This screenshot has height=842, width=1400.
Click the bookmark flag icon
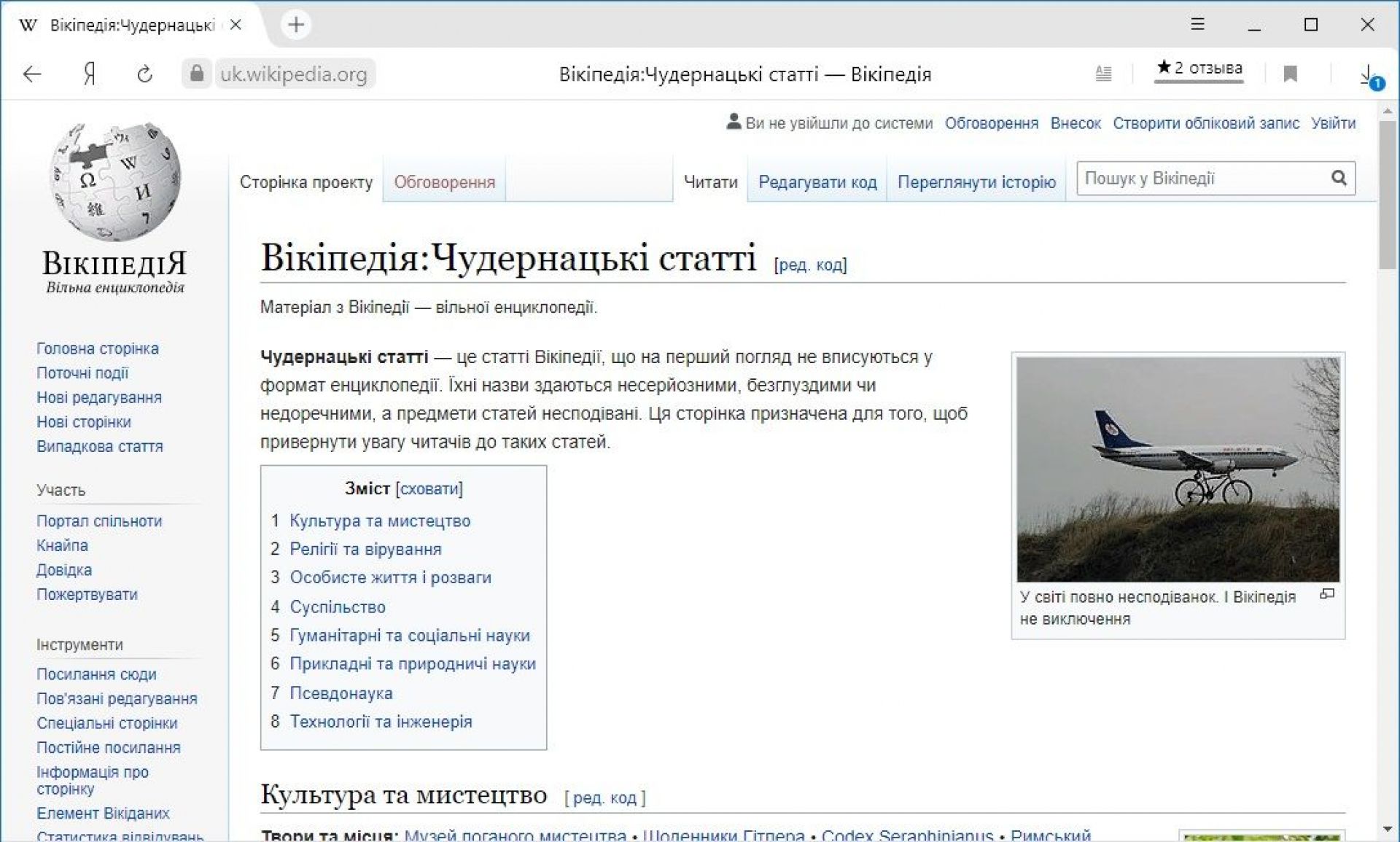point(1290,74)
